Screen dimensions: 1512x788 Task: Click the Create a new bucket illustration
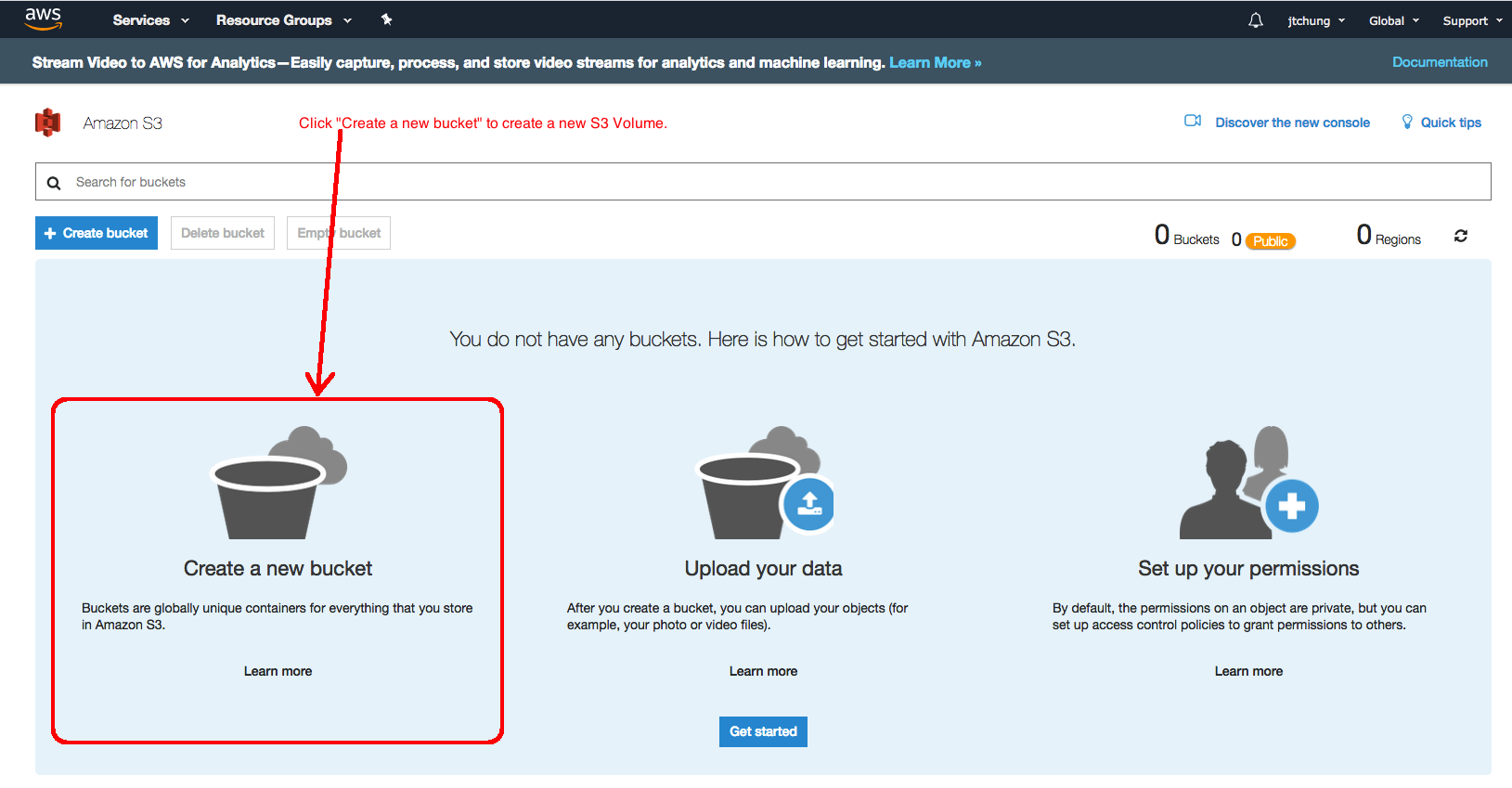tap(278, 483)
